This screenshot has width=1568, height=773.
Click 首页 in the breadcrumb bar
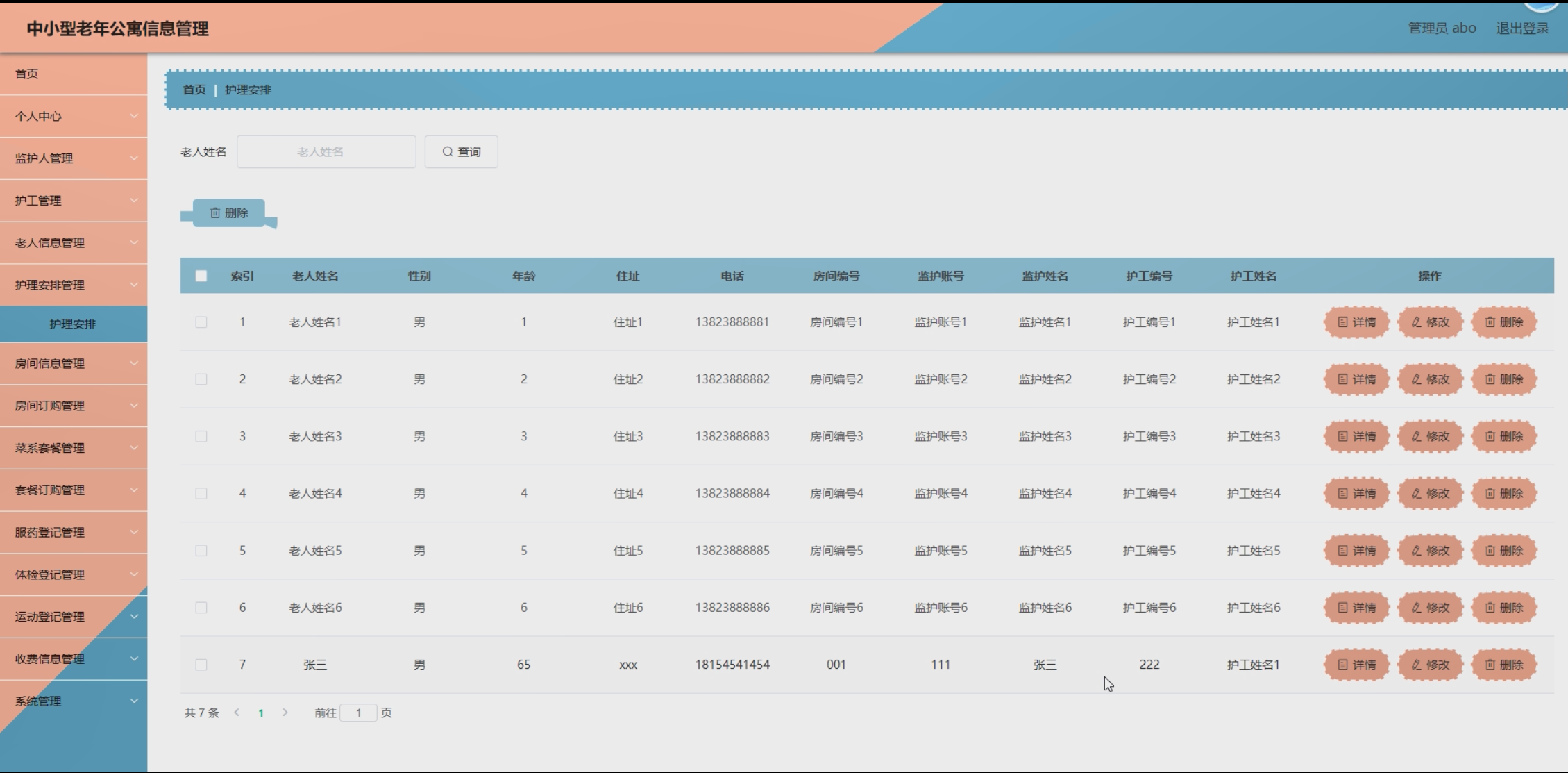coord(194,90)
